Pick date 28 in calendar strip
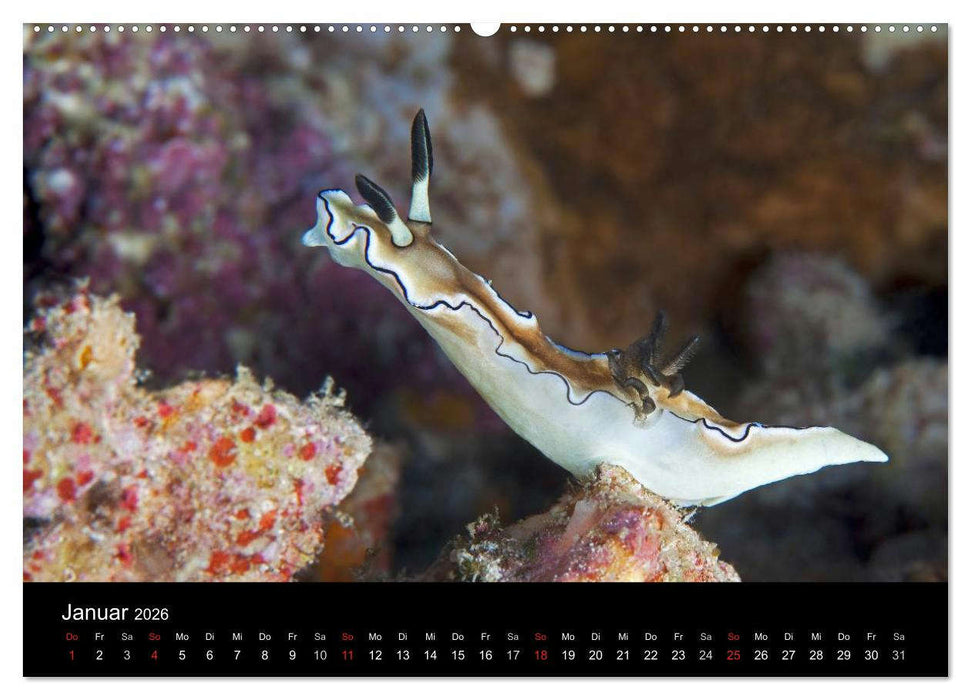Image resolution: width=971 pixels, height=700 pixels. coord(816,655)
